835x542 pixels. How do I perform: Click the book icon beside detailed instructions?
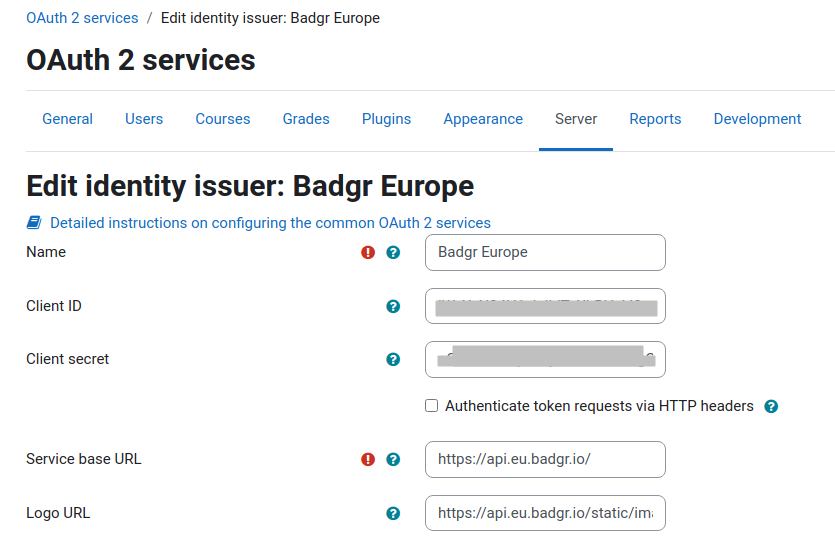34,223
